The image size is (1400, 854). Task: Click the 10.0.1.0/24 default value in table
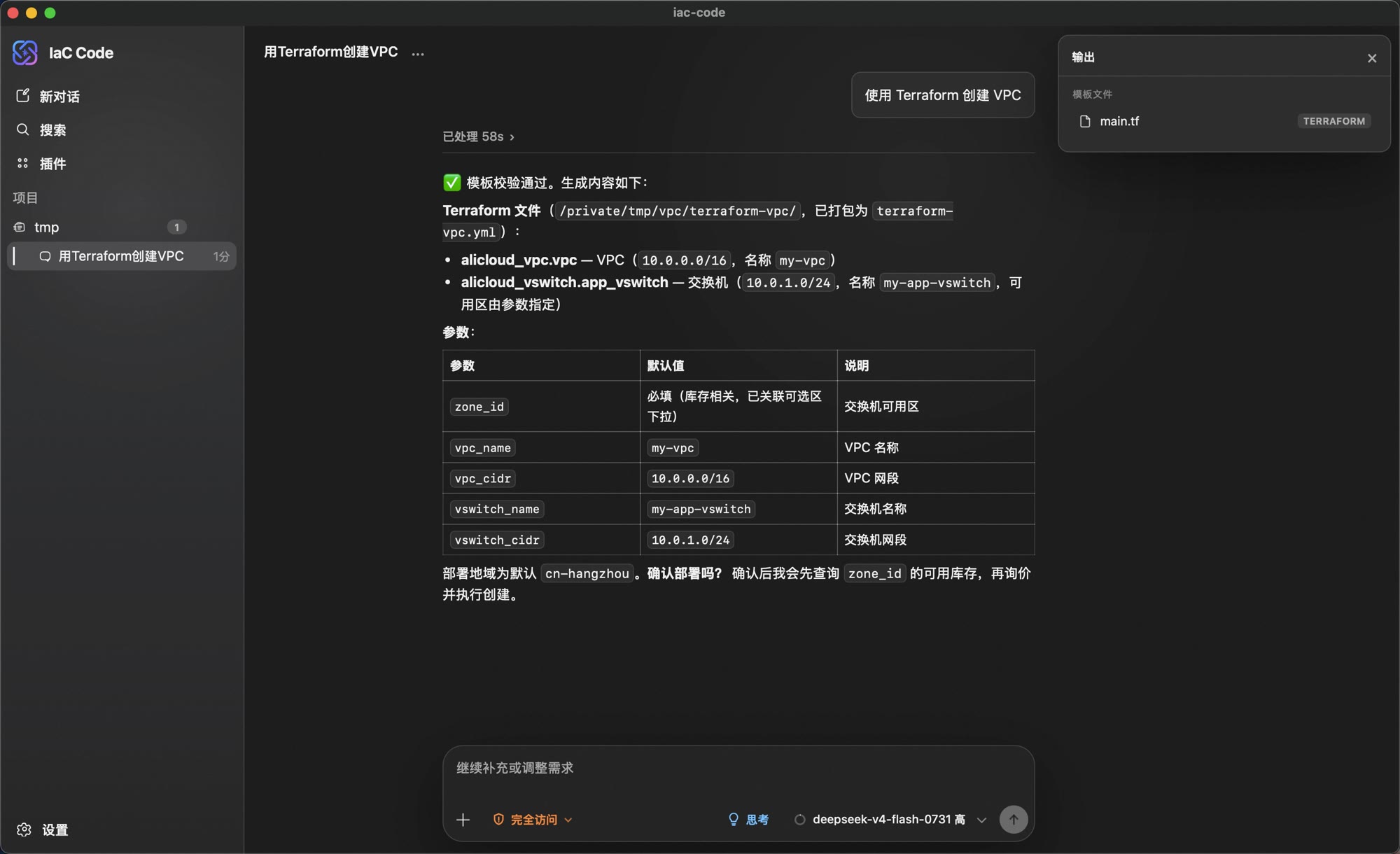coord(690,540)
